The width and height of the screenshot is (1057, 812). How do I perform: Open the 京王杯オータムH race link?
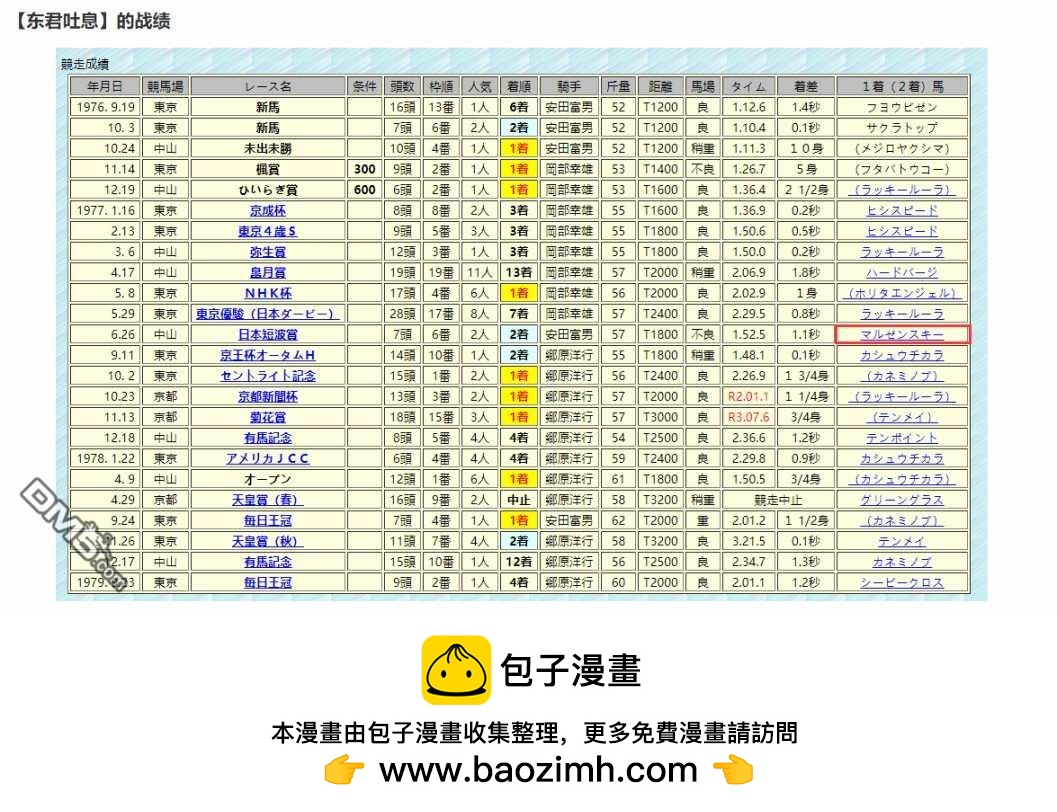[268, 355]
